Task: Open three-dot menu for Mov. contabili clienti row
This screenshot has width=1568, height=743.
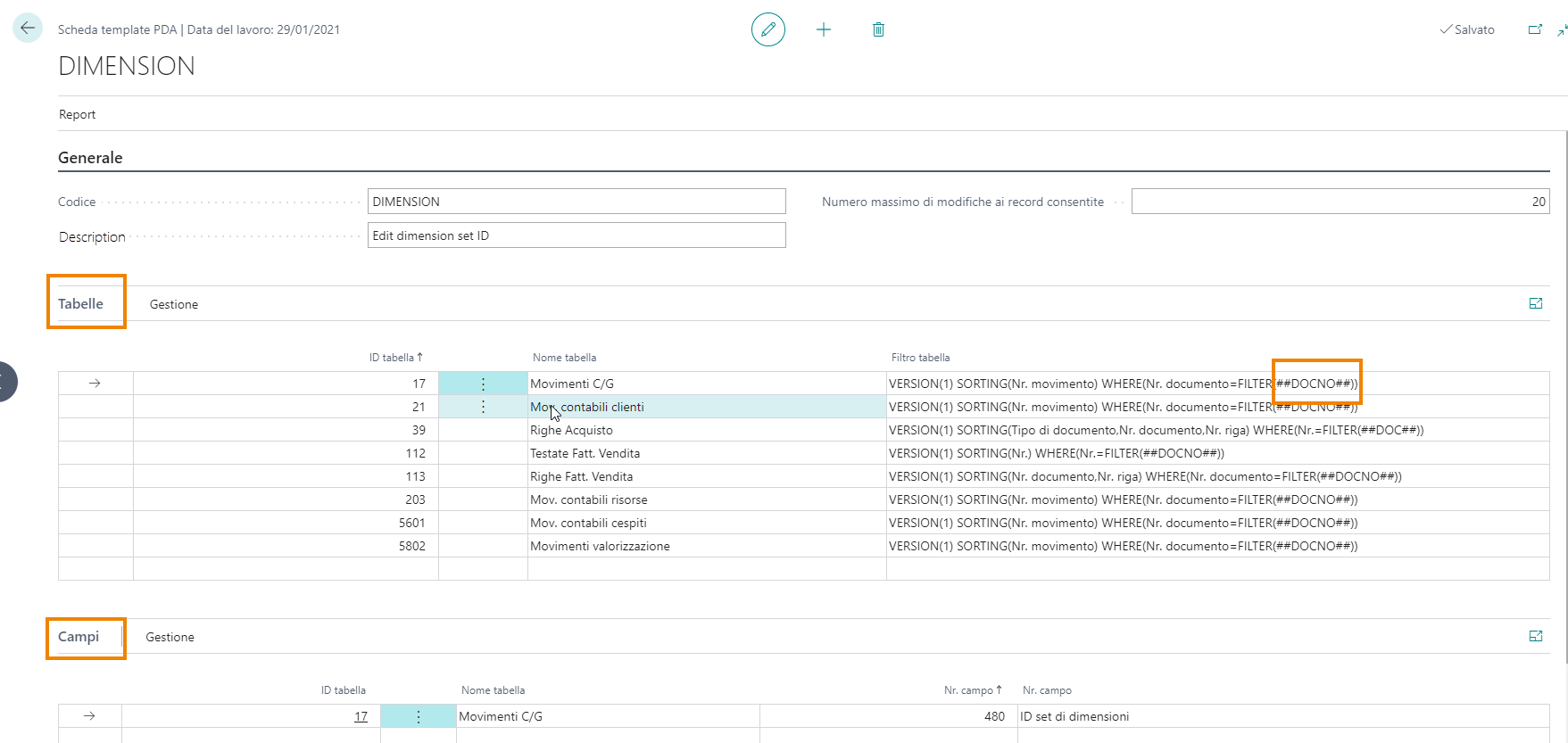Action: [x=483, y=407]
